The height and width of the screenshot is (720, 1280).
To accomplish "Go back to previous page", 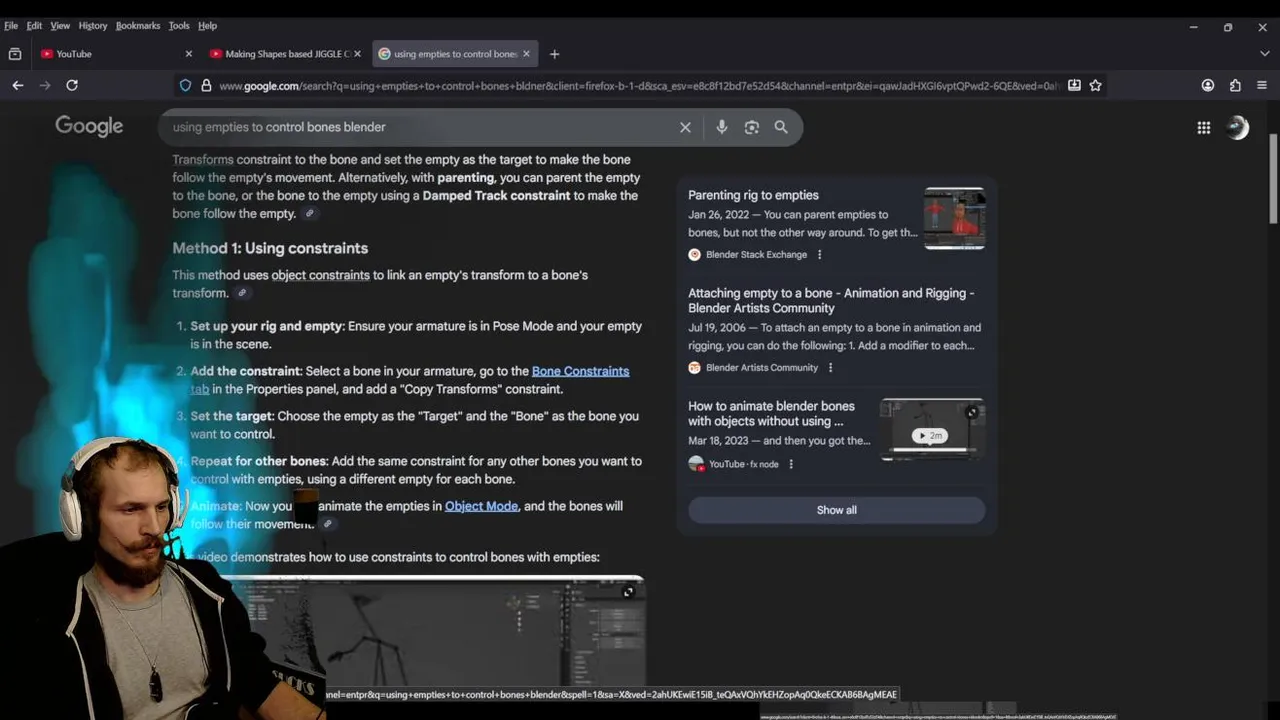I will click(x=18, y=86).
